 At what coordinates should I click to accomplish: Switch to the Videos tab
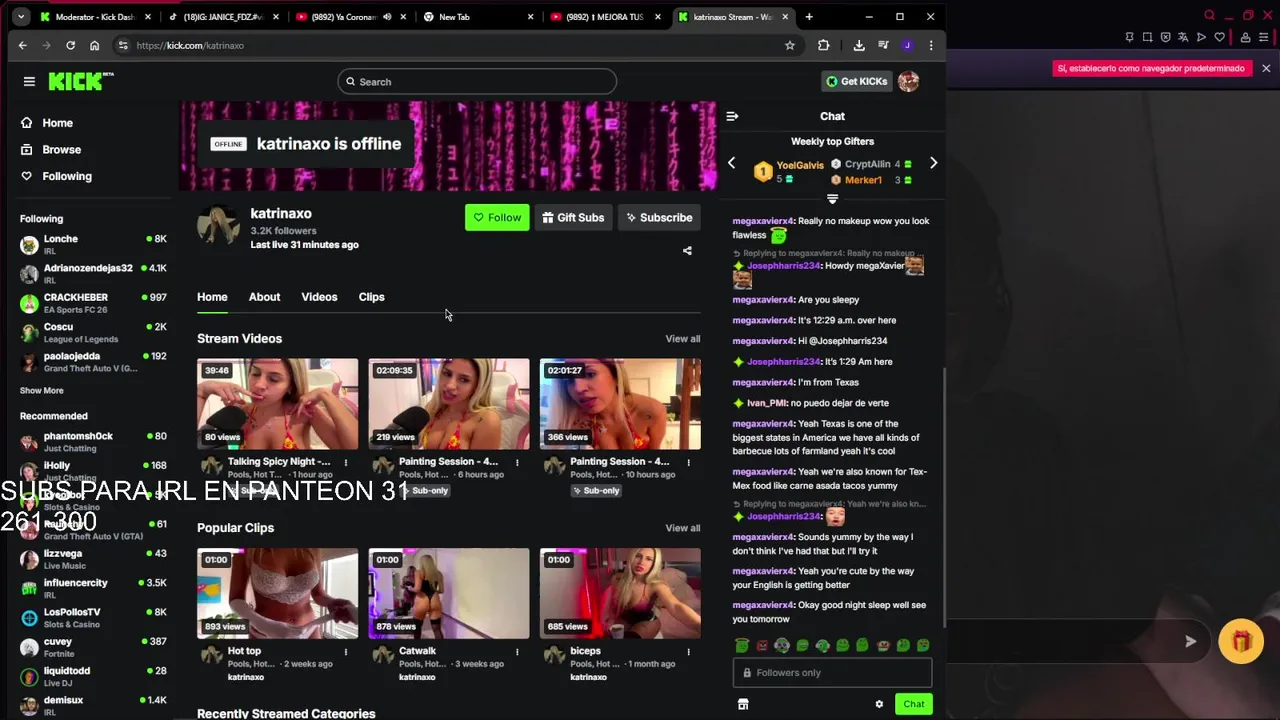[x=319, y=297]
